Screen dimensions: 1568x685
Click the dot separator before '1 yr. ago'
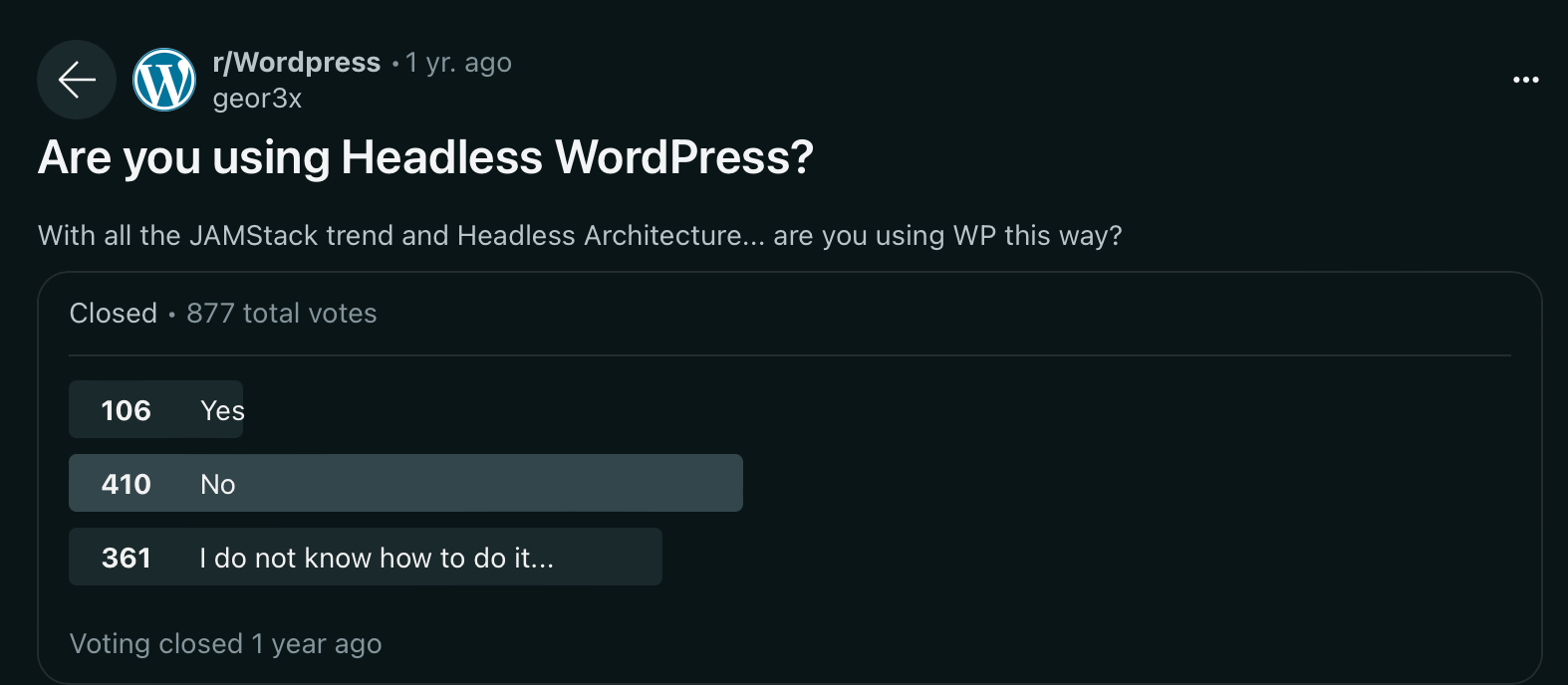[x=395, y=64]
